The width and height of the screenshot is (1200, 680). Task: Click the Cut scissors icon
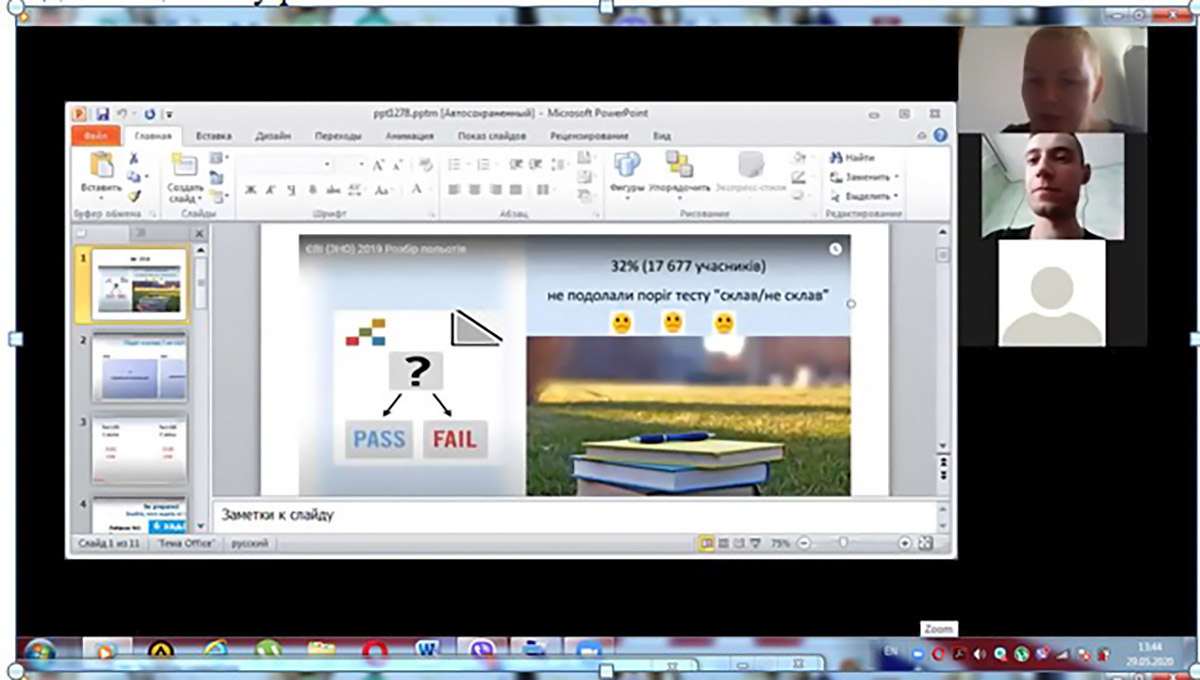coord(134,158)
